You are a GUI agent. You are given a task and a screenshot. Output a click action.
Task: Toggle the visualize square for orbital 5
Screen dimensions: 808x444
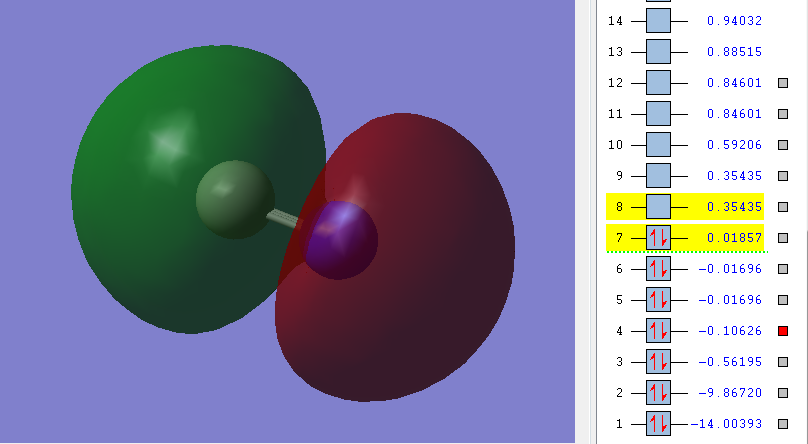pos(783,300)
